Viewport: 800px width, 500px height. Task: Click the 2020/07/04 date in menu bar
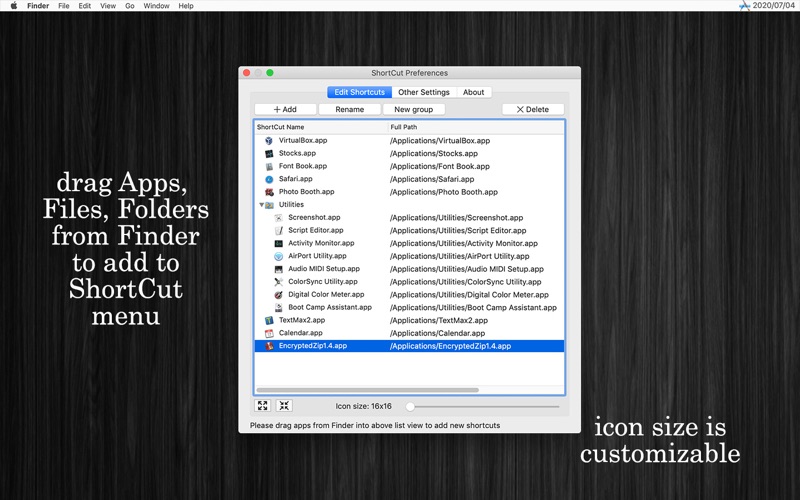pyautogui.click(x=773, y=6)
